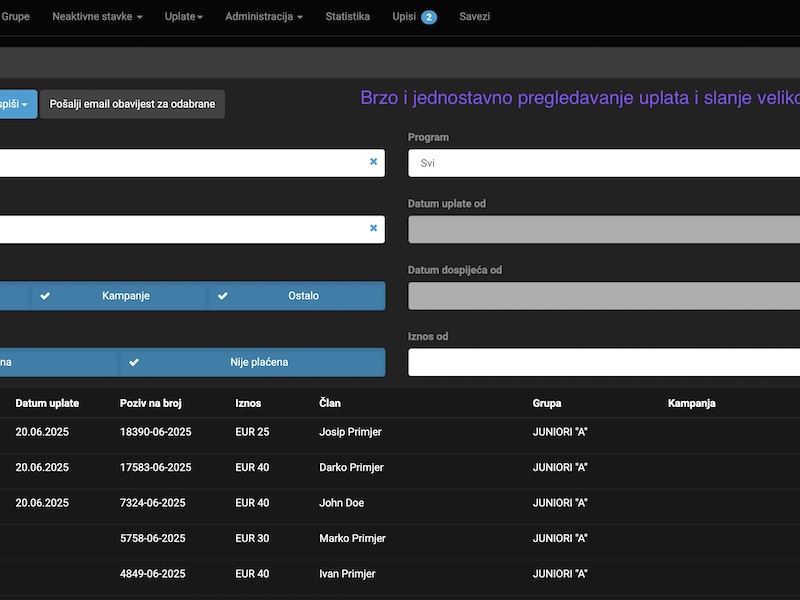Open the Uplate dropdown menu

click(183, 17)
